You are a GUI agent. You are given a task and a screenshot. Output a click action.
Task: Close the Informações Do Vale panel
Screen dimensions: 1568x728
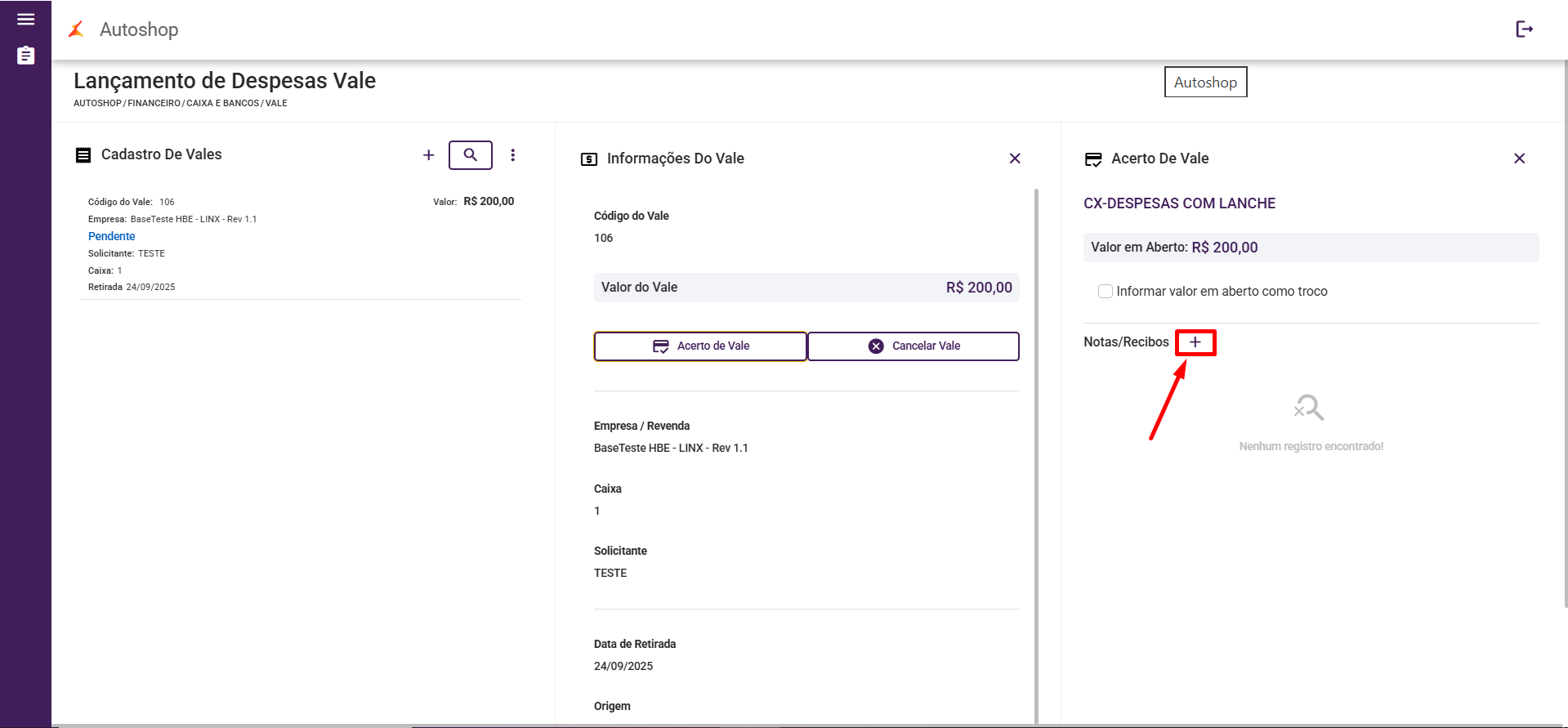(1015, 159)
